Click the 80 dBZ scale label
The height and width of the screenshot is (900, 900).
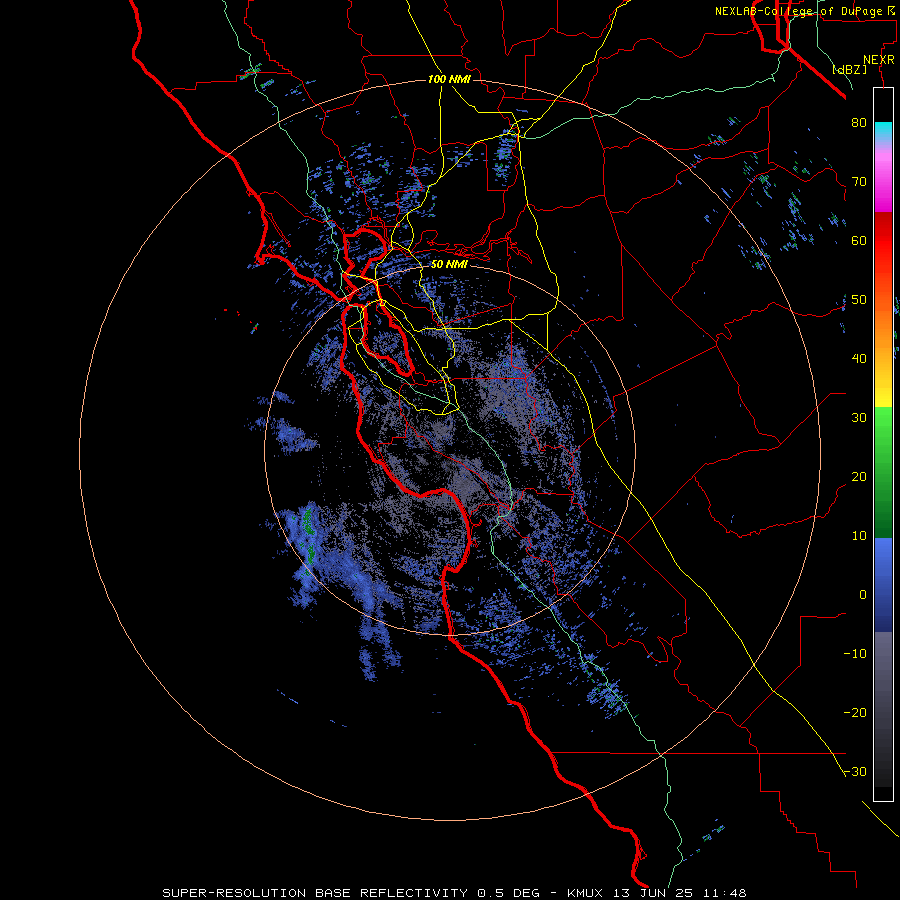(859, 123)
